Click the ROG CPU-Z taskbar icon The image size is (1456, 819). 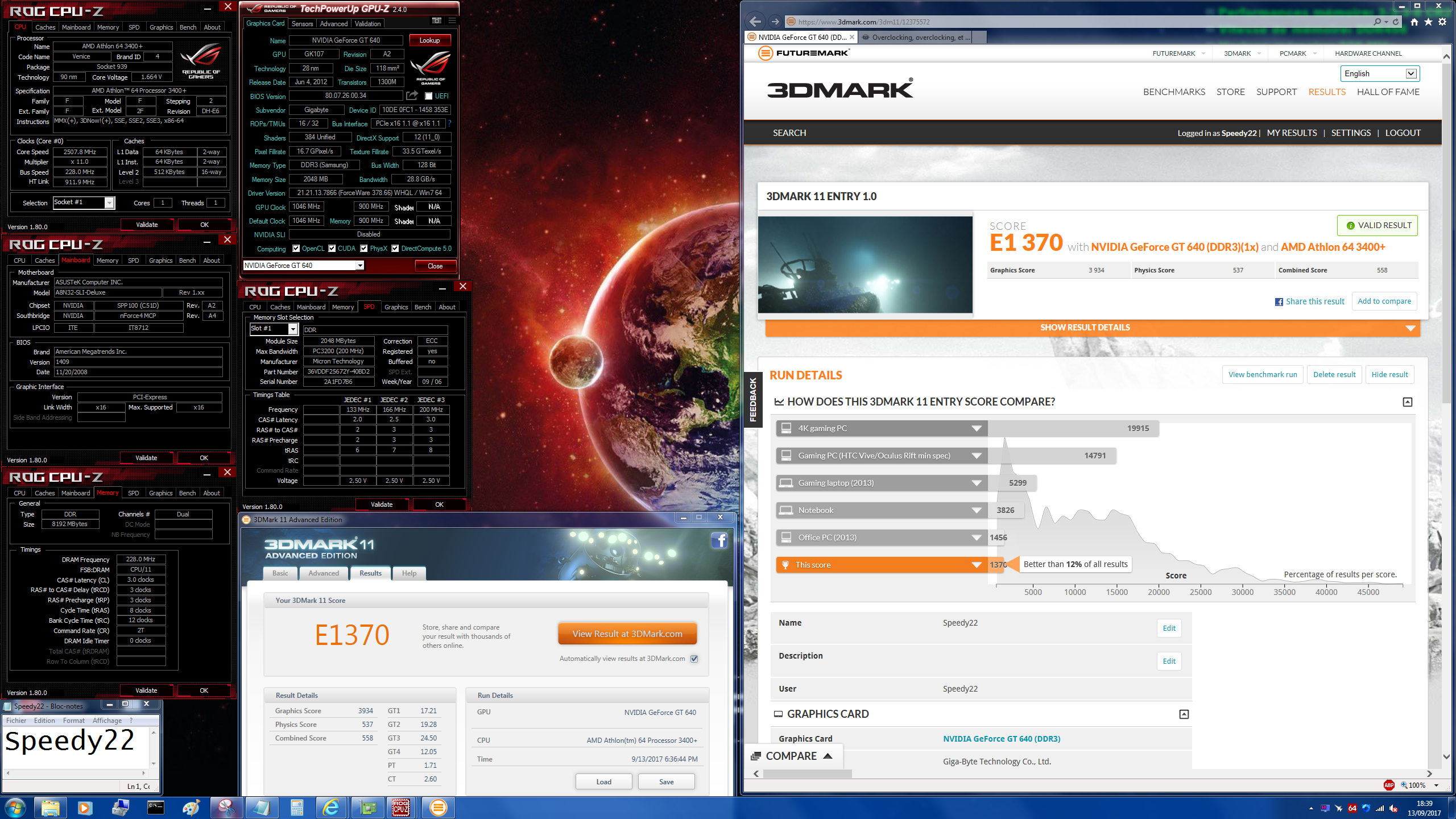pyautogui.click(x=402, y=808)
